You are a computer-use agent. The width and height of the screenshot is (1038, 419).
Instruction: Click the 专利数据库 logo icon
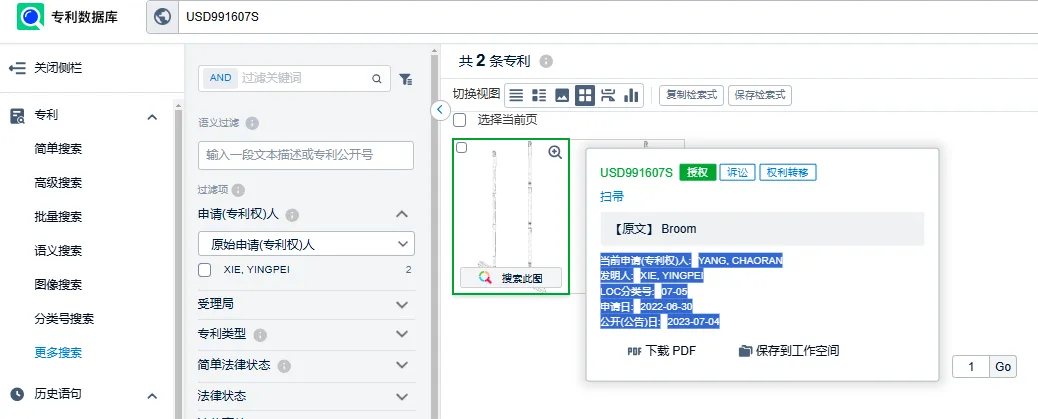[x=30, y=17]
